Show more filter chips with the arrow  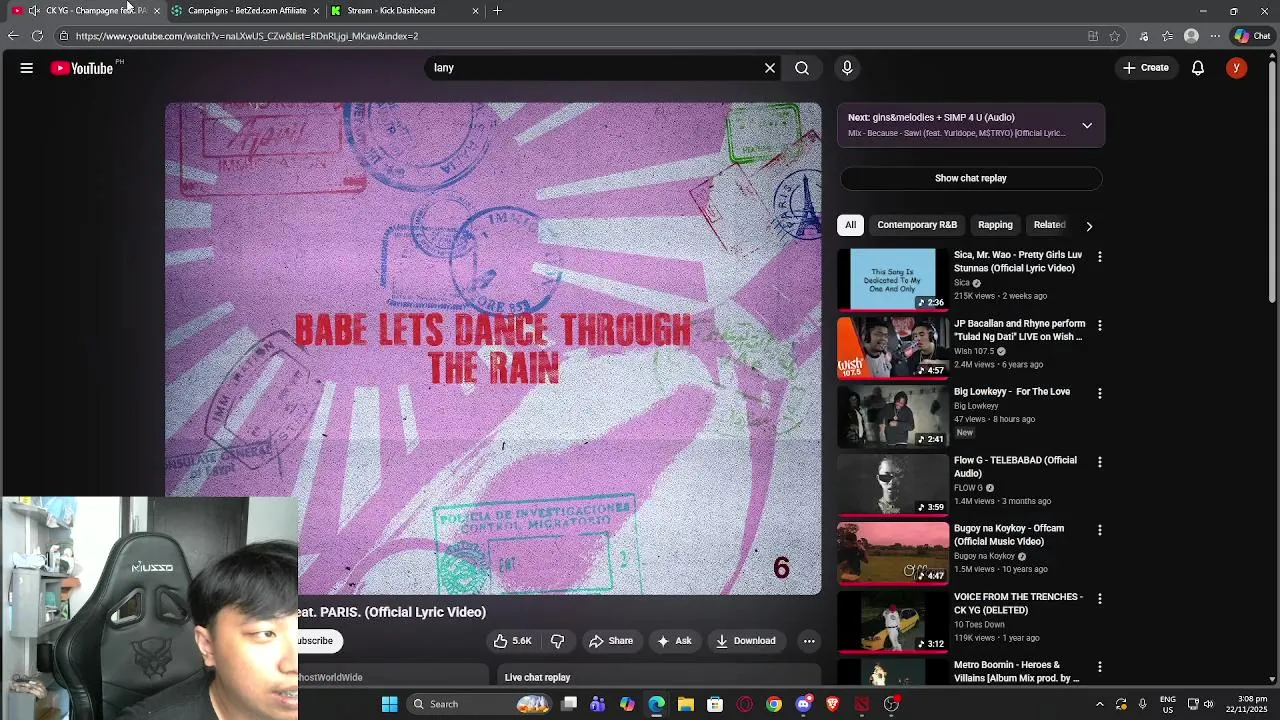1089,226
